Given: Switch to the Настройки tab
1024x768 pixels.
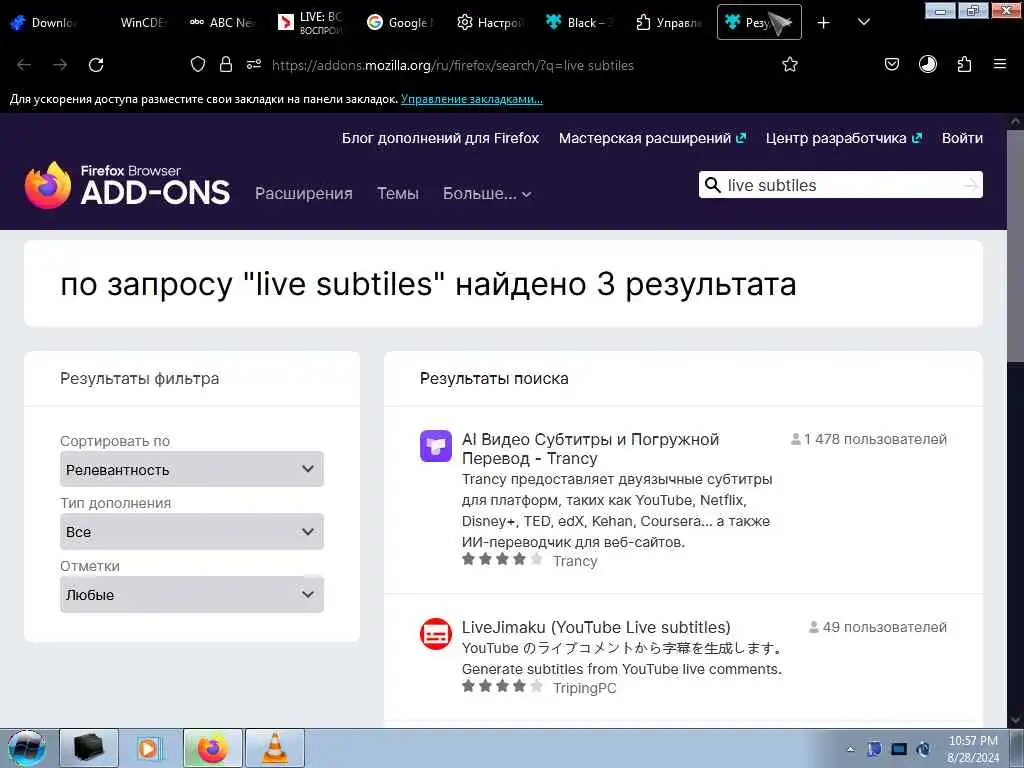Looking at the screenshot, I should point(489,23).
